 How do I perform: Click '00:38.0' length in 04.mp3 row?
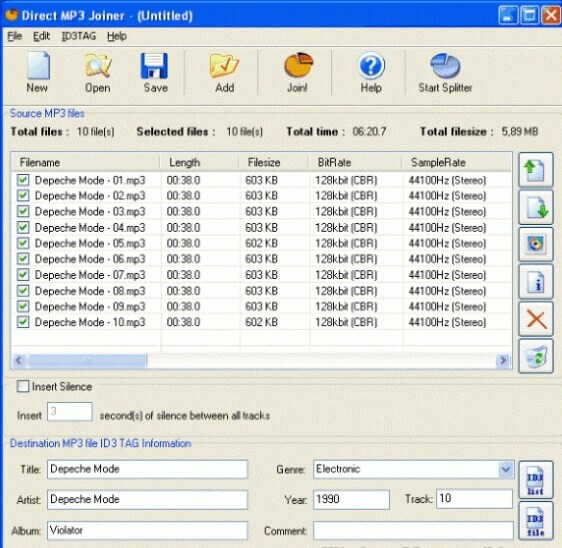point(183,227)
